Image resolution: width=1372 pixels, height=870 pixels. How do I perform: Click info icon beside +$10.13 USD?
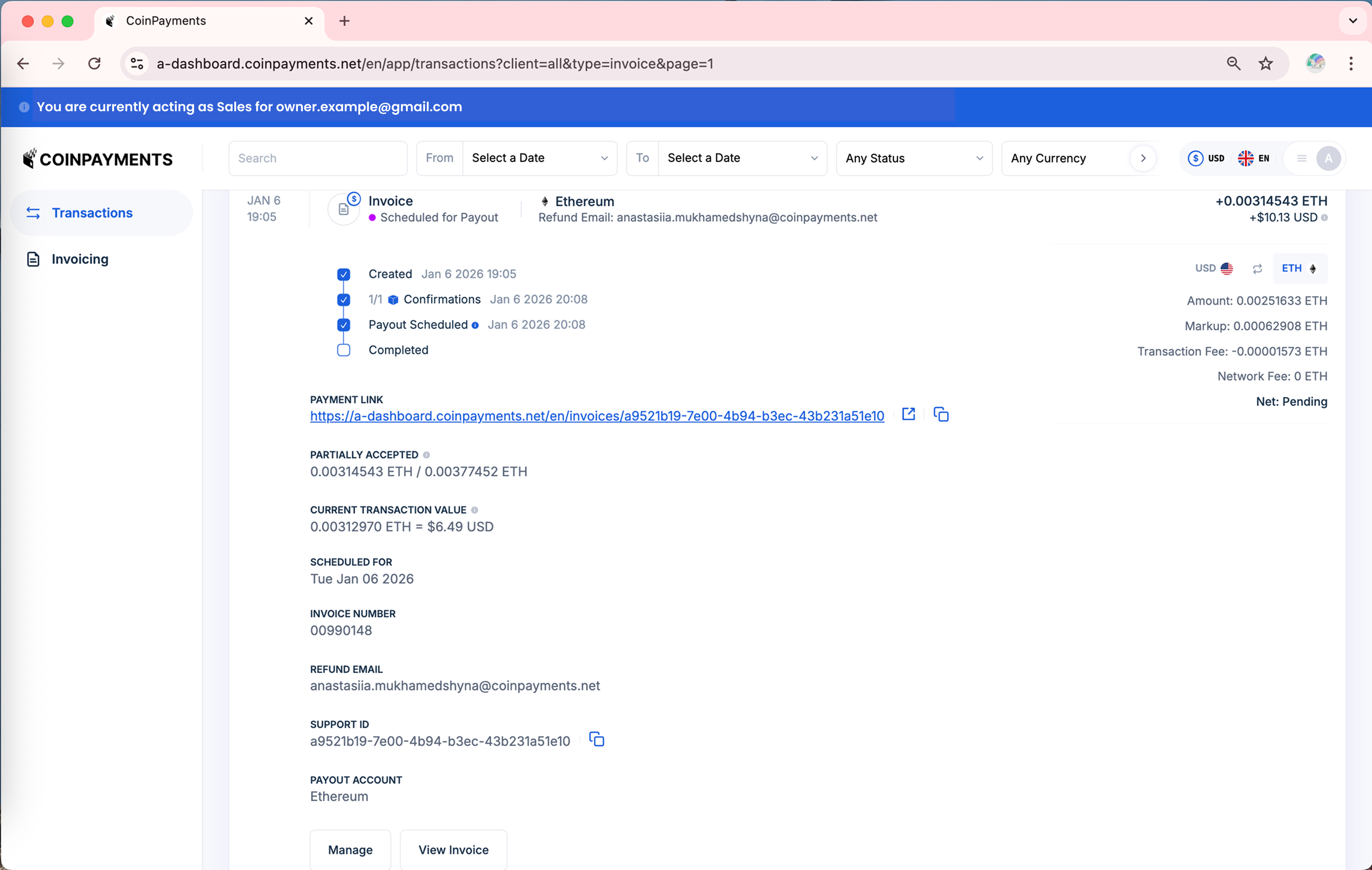[x=1324, y=218]
